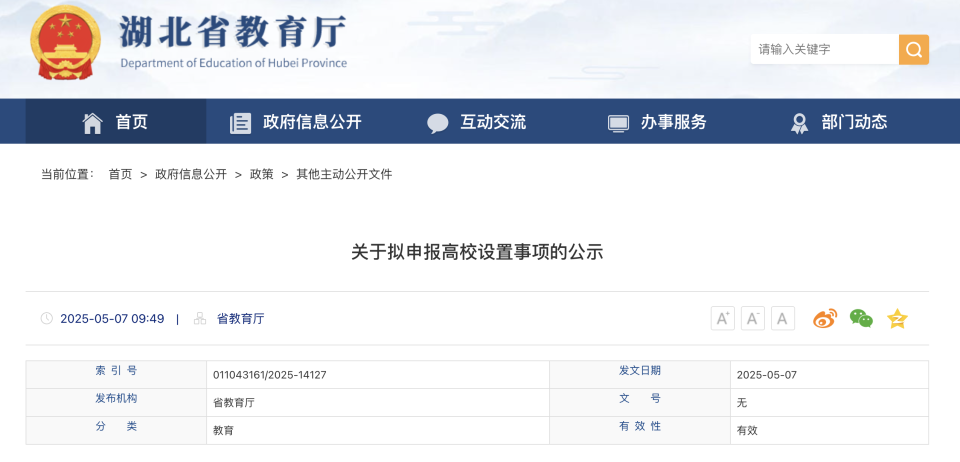Click the 请输入关键字 search field

tap(824, 50)
